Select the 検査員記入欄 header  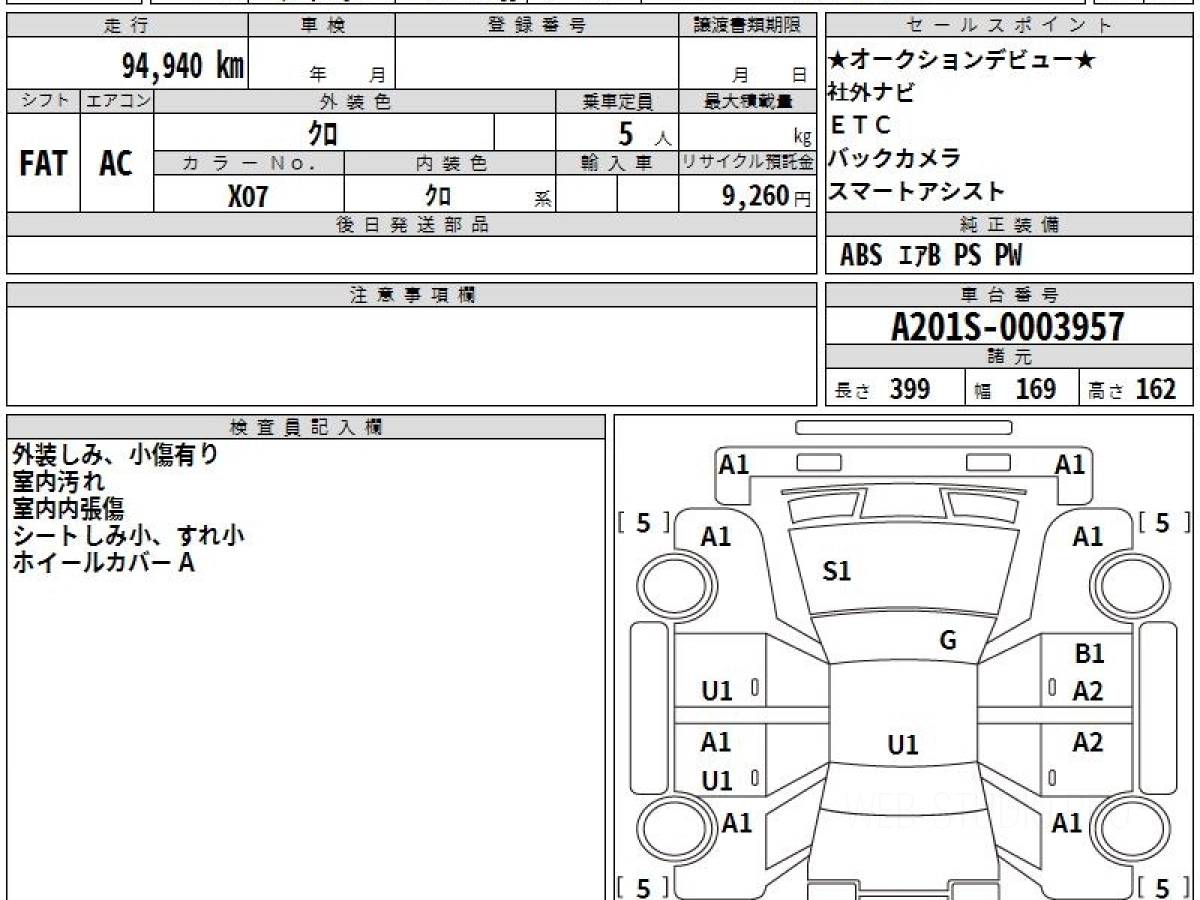[x=306, y=426]
